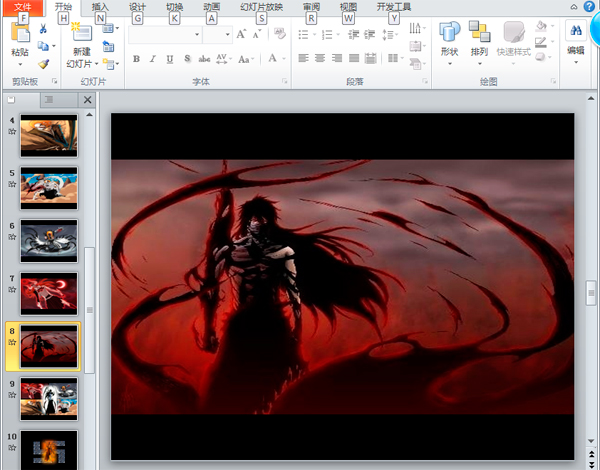
Task: Open Font dialog launcher
Action: [284, 81]
